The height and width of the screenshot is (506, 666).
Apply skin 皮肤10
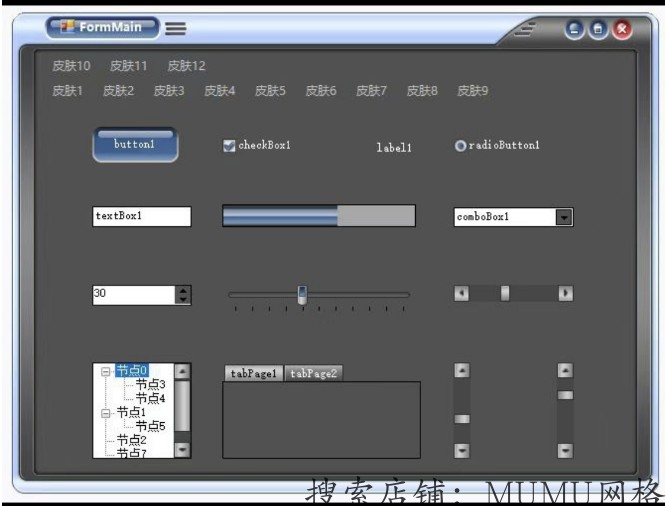pyautogui.click(x=71, y=66)
